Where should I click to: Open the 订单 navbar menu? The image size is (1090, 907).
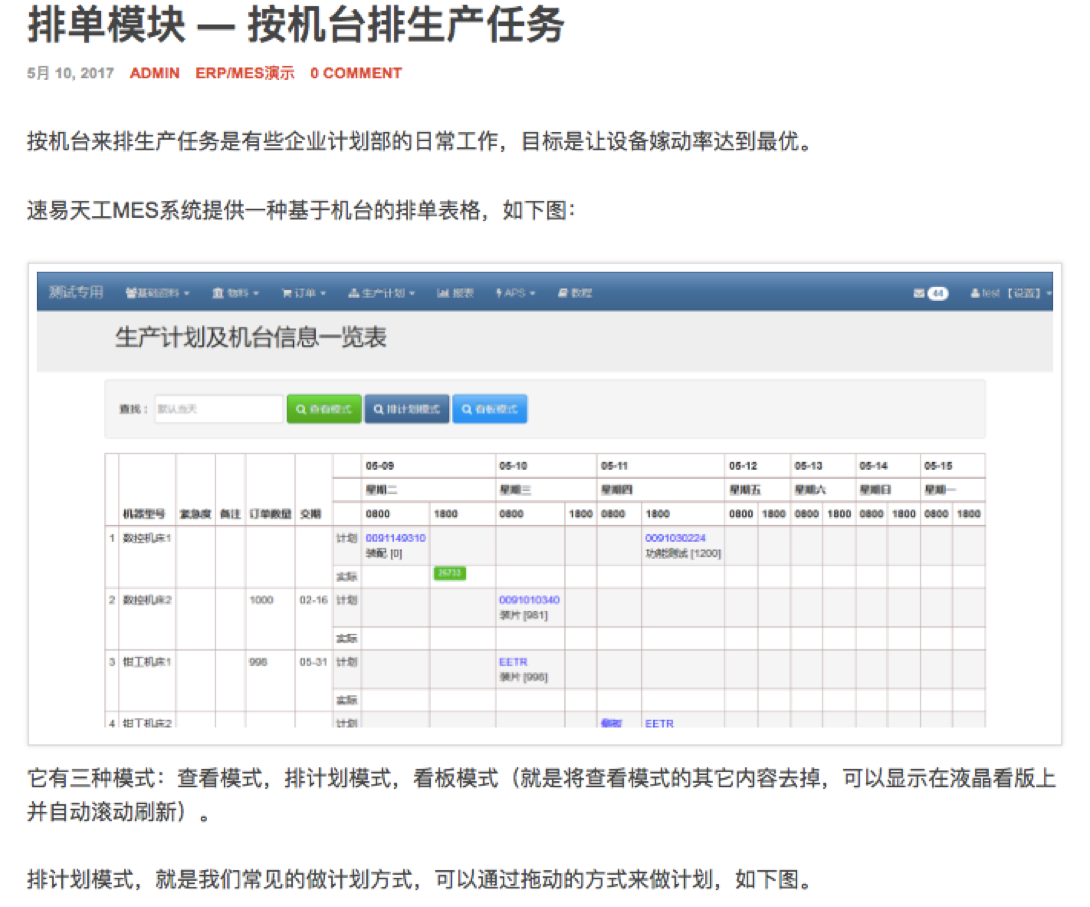click(x=304, y=293)
